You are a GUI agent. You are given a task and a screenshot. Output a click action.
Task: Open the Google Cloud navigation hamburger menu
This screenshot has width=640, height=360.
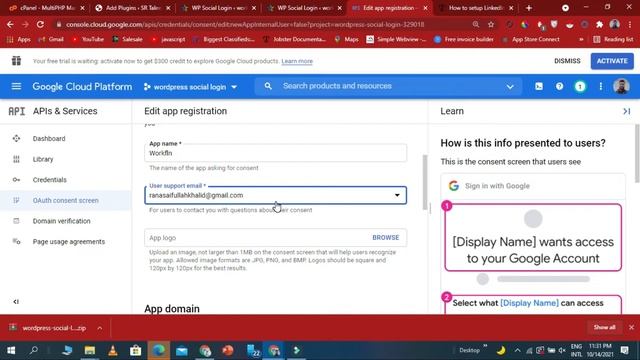[x=16, y=87]
